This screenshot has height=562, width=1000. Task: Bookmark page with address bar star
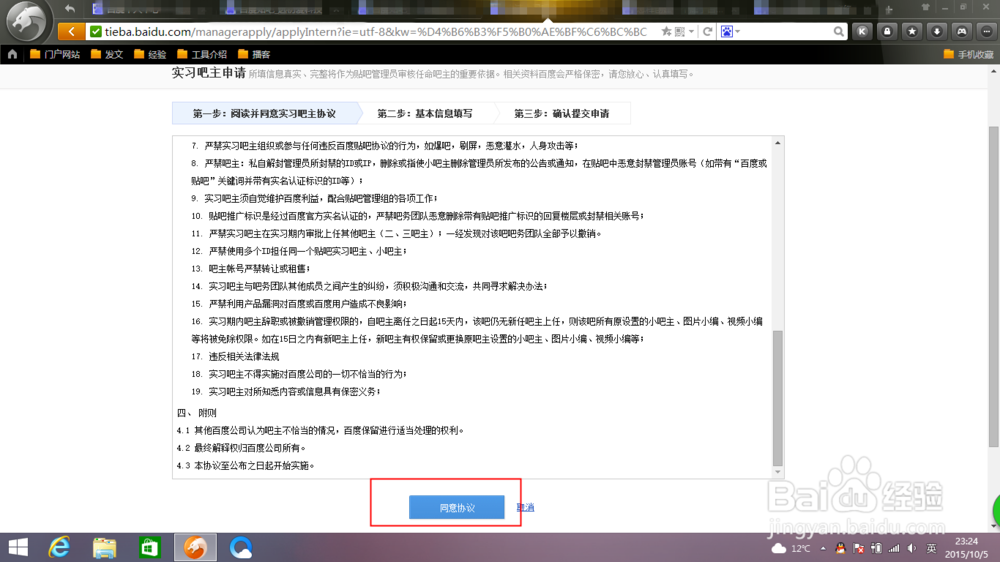coord(666,31)
